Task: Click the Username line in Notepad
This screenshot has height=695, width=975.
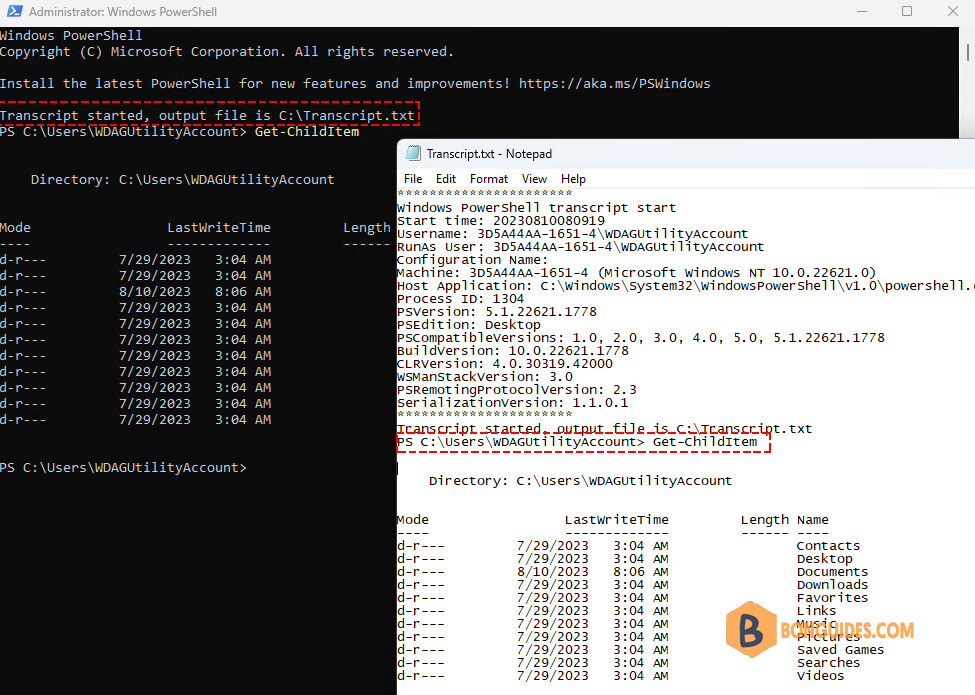Action: point(572,234)
